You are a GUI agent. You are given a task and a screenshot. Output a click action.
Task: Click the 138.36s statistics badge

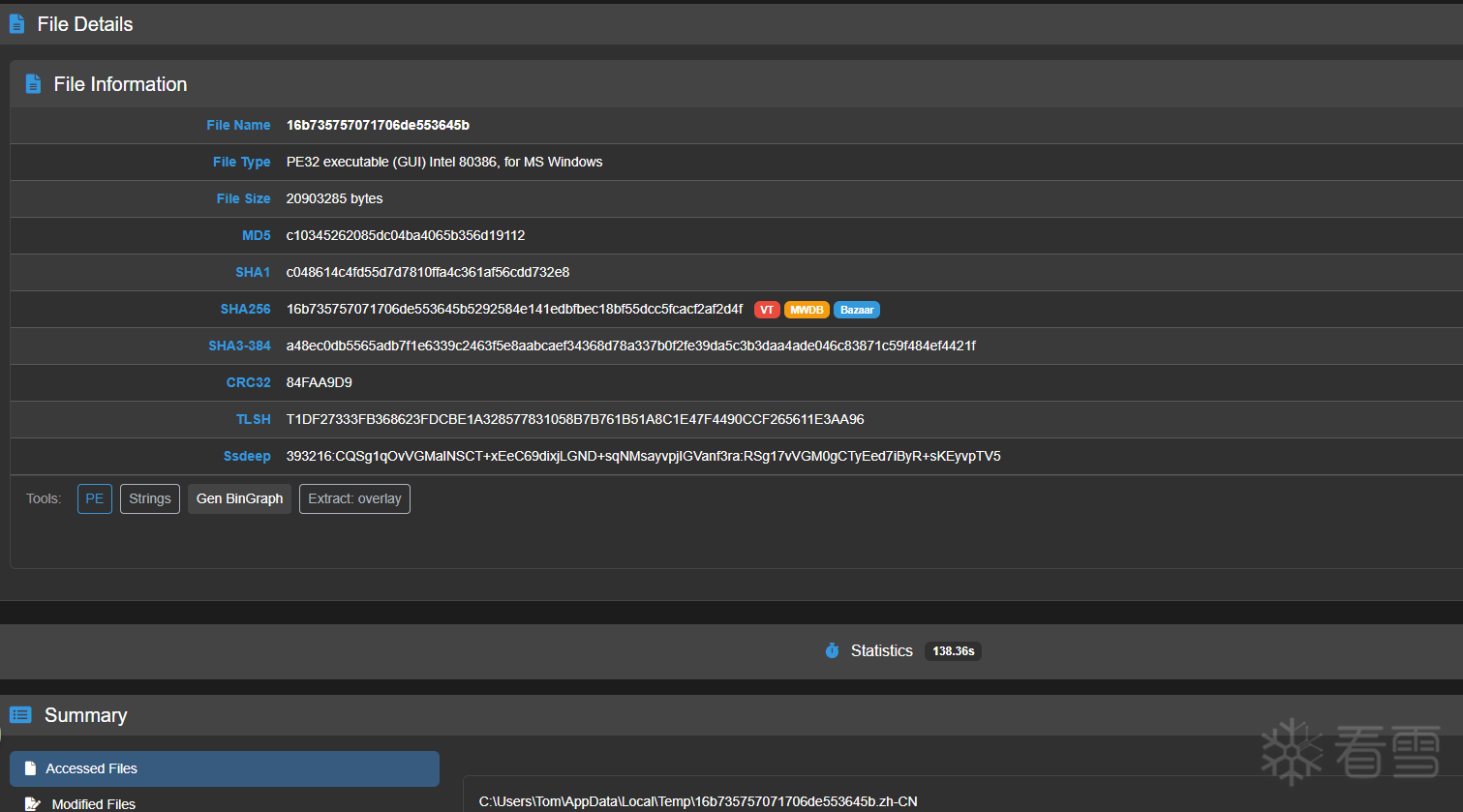click(954, 651)
